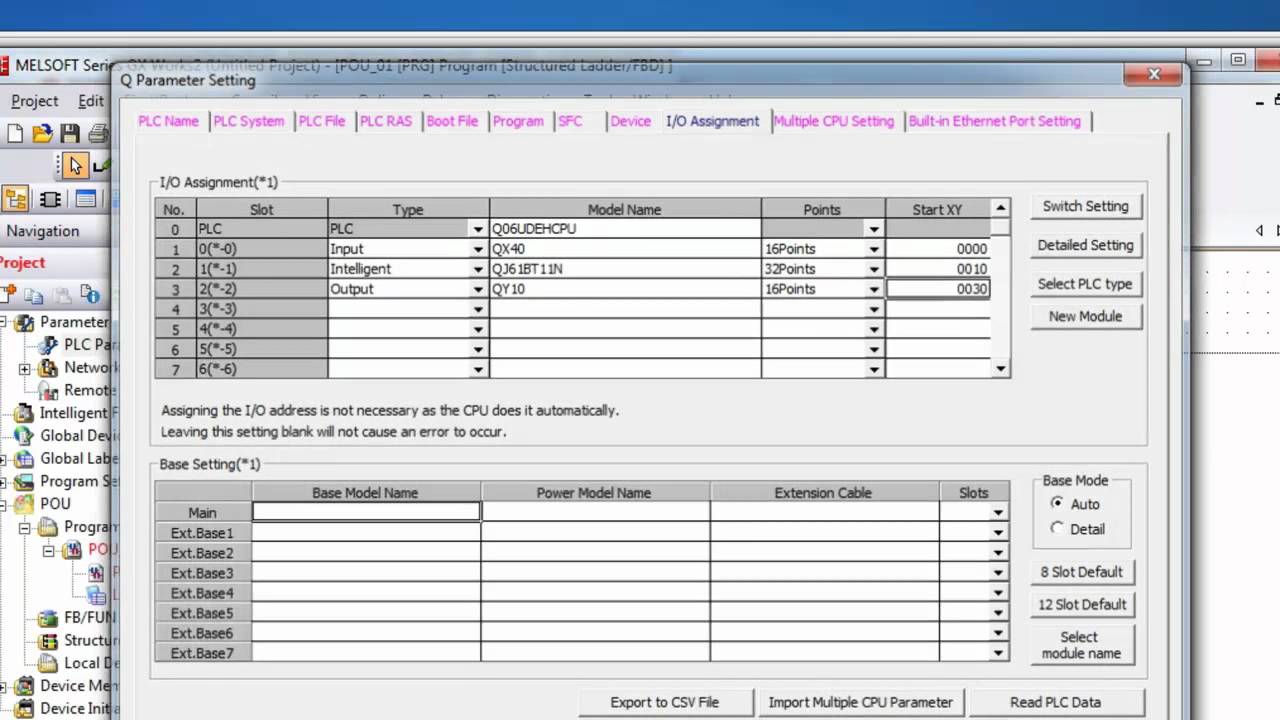Open Type dropdown for Intelligent row
Viewport: 1280px width, 720px height.
pyautogui.click(x=478, y=269)
